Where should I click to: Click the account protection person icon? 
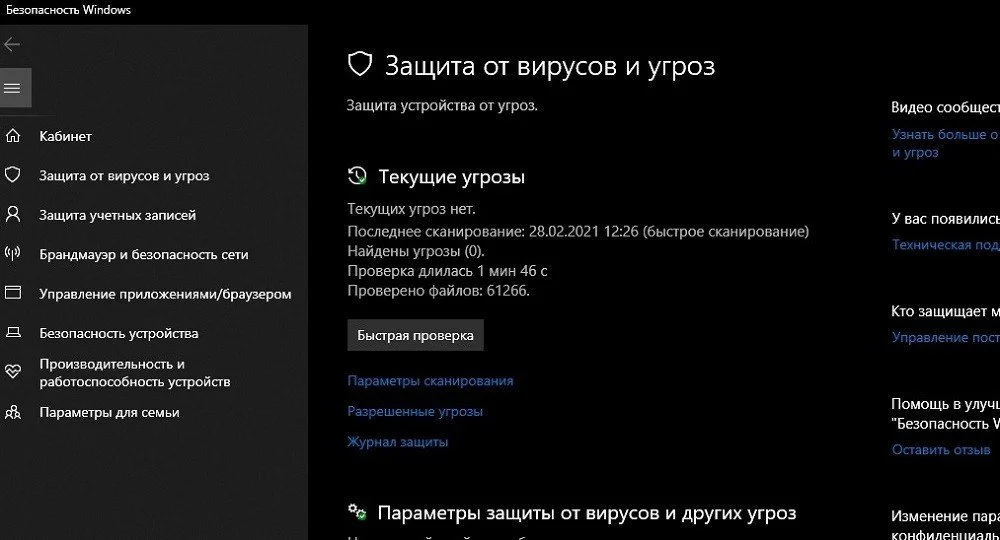(x=13, y=214)
